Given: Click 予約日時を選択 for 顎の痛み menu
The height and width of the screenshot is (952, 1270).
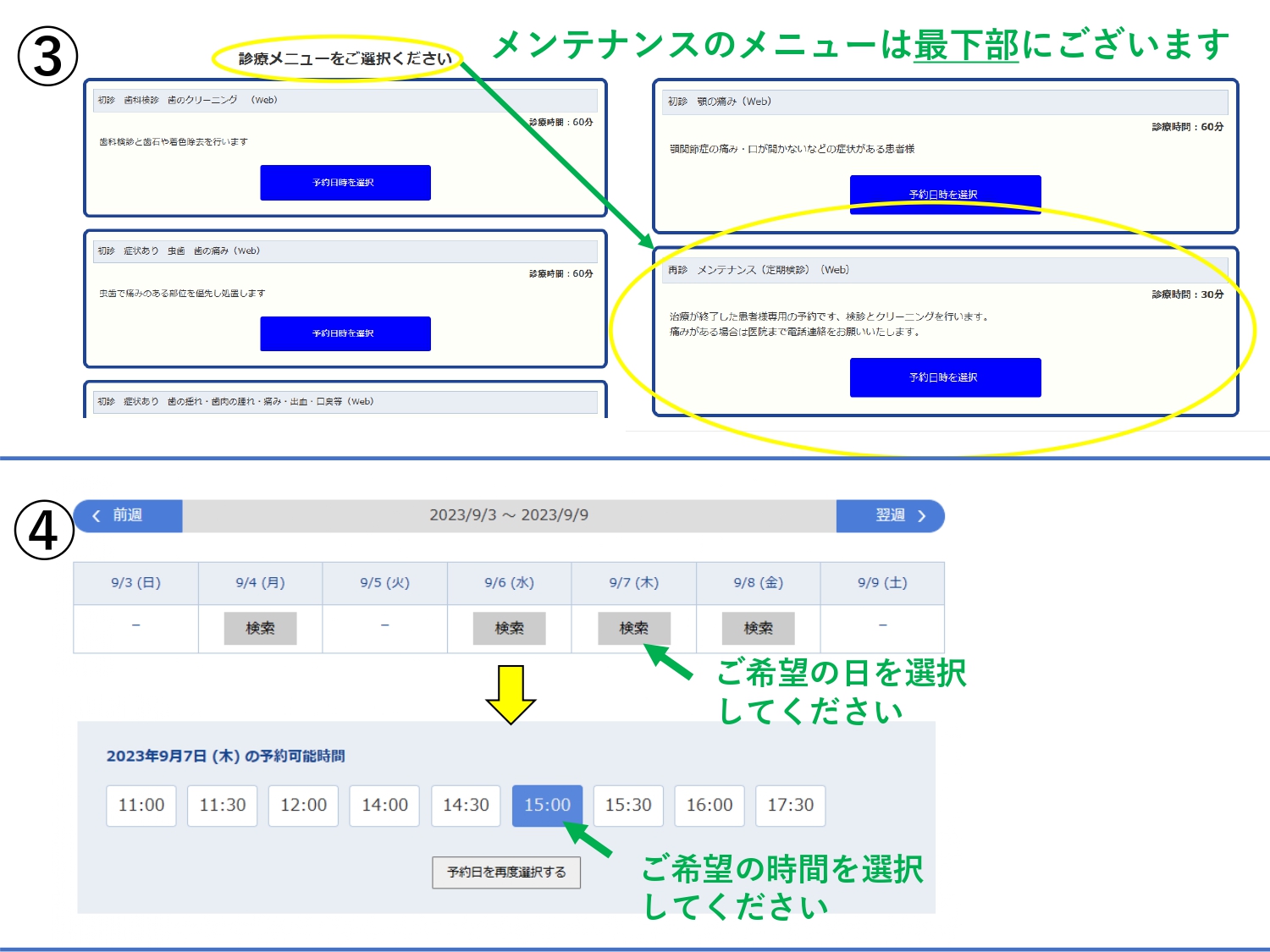Looking at the screenshot, I should pyautogui.click(x=945, y=194).
